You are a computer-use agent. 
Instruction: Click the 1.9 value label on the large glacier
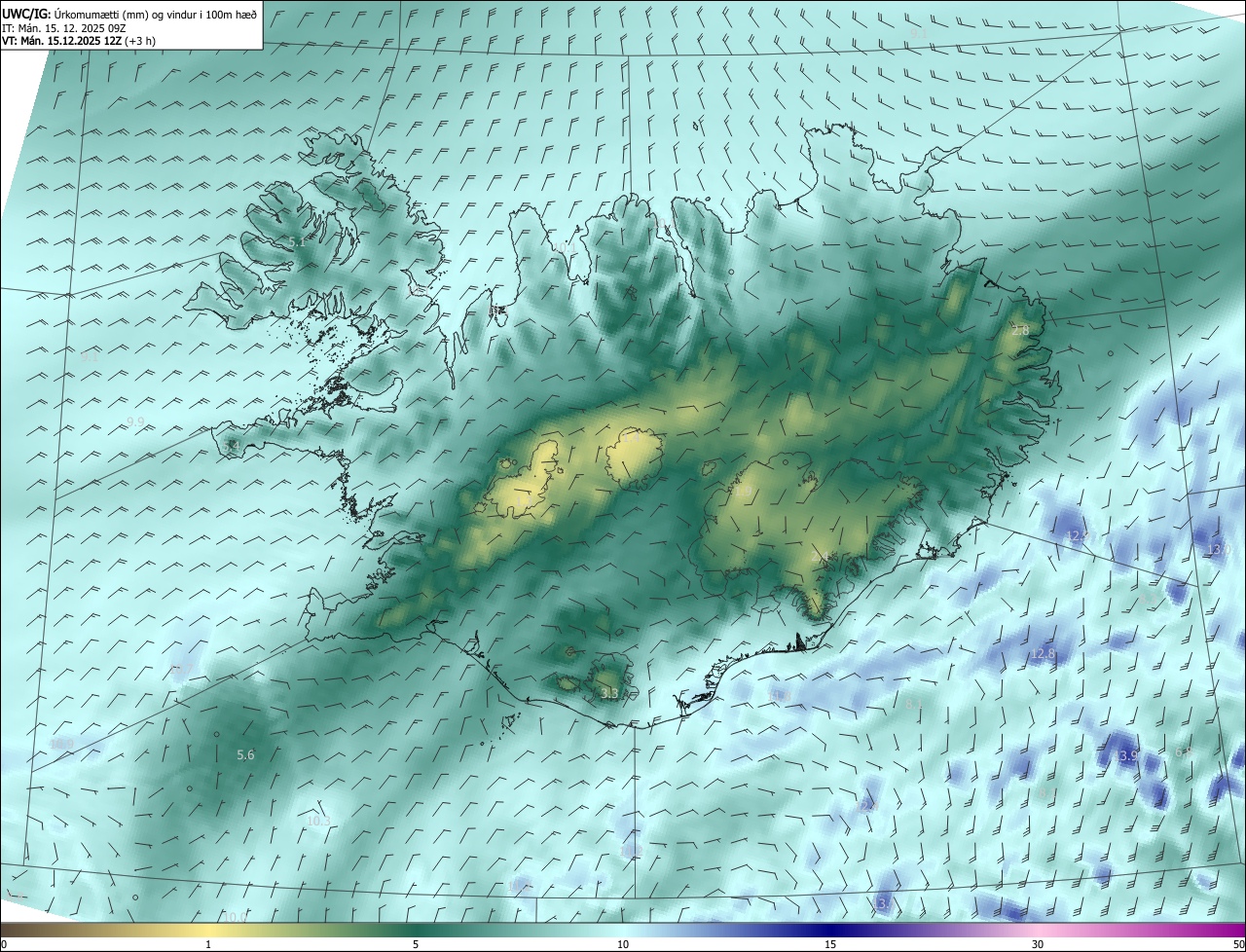coord(745,493)
